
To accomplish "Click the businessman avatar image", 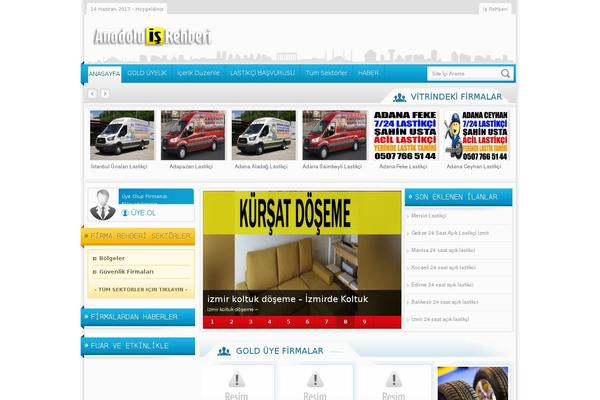I will coord(103,205).
